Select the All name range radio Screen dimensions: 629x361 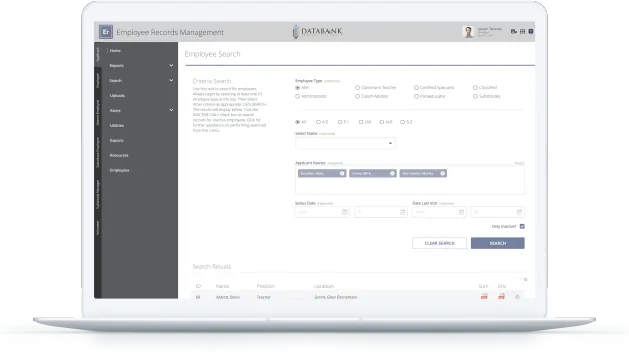pos(298,122)
